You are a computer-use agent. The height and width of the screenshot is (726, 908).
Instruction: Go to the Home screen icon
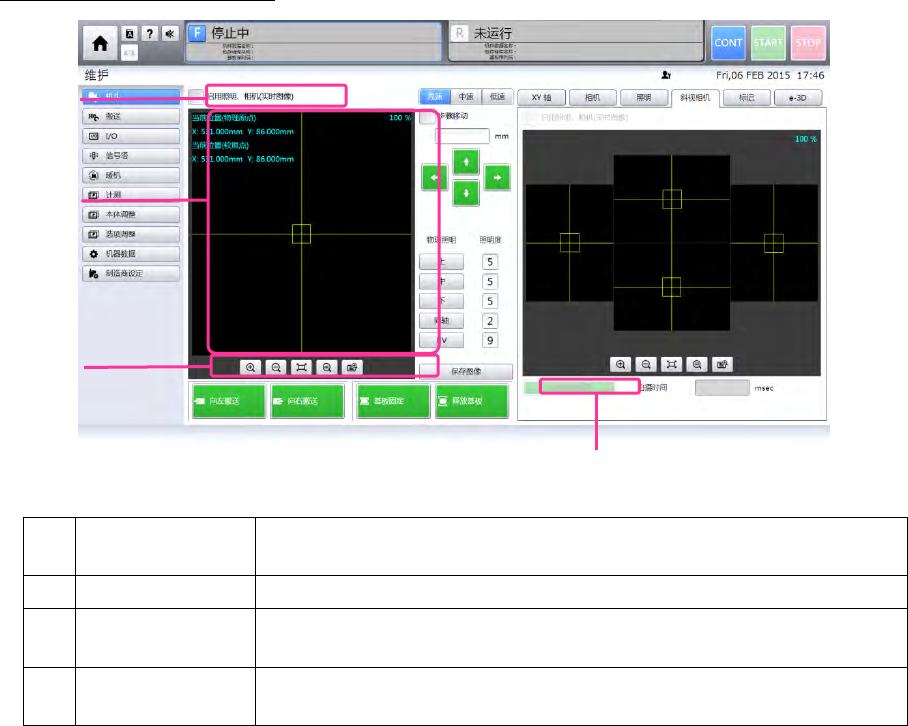[98, 44]
